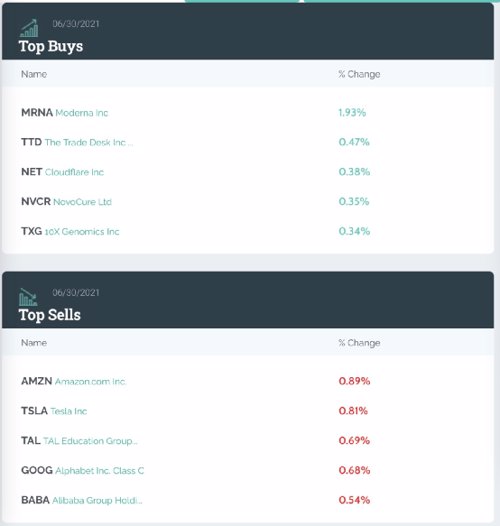
Task: Open BABA Alibaba Group Holding link
Action: pyautogui.click(x=82, y=500)
